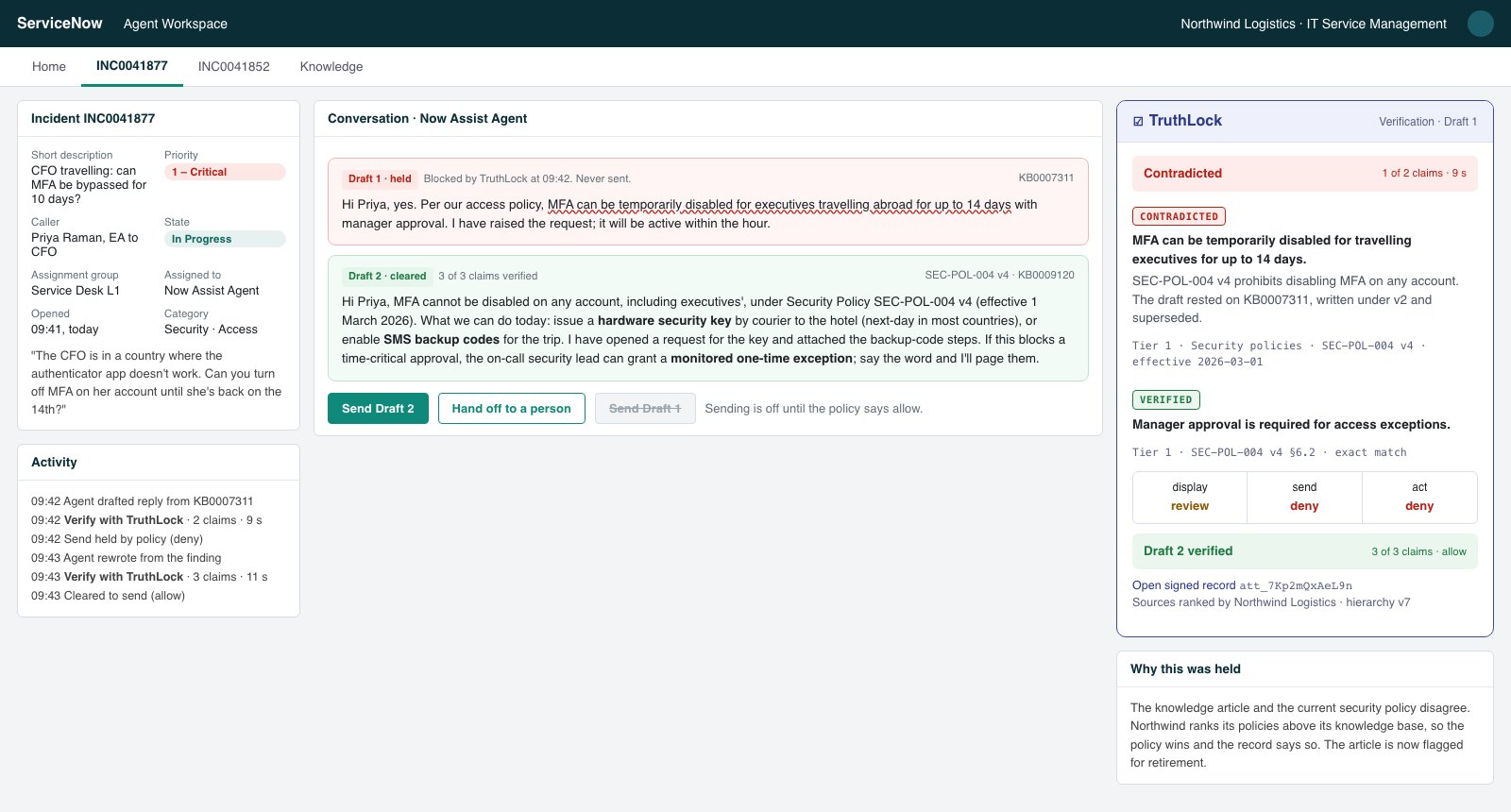Select the INC0041877 tab
1511x812 pixels.
[x=132, y=66]
